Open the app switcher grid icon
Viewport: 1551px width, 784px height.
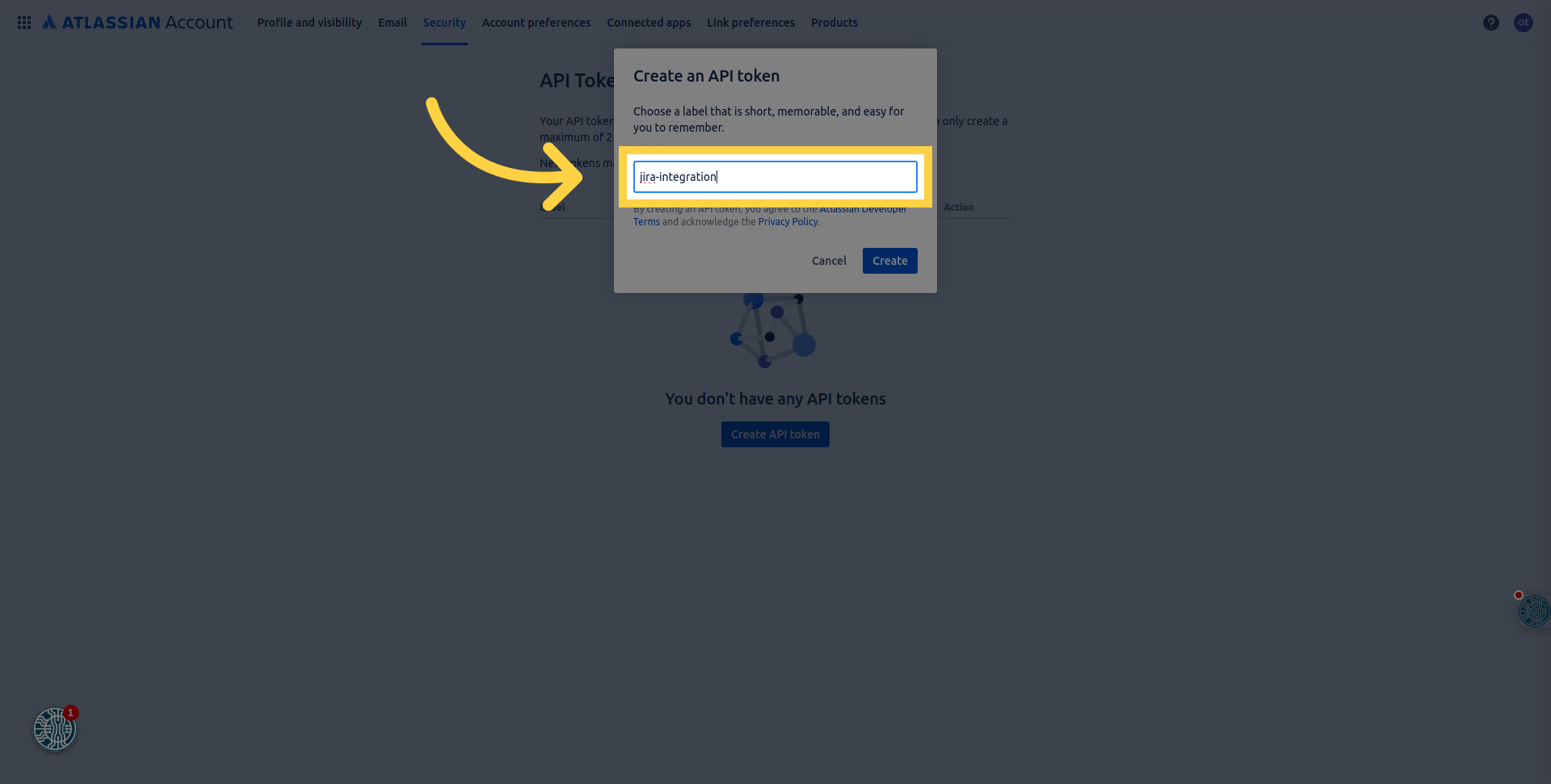24,23
